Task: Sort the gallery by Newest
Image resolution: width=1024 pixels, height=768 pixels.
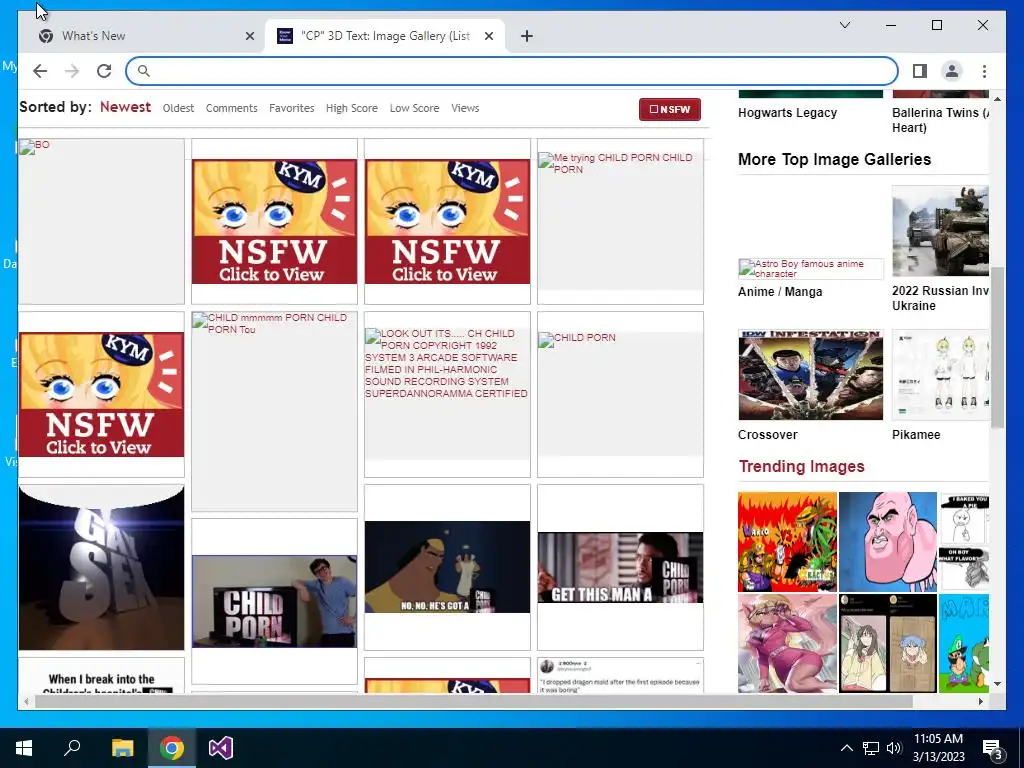Action: [125, 107]
